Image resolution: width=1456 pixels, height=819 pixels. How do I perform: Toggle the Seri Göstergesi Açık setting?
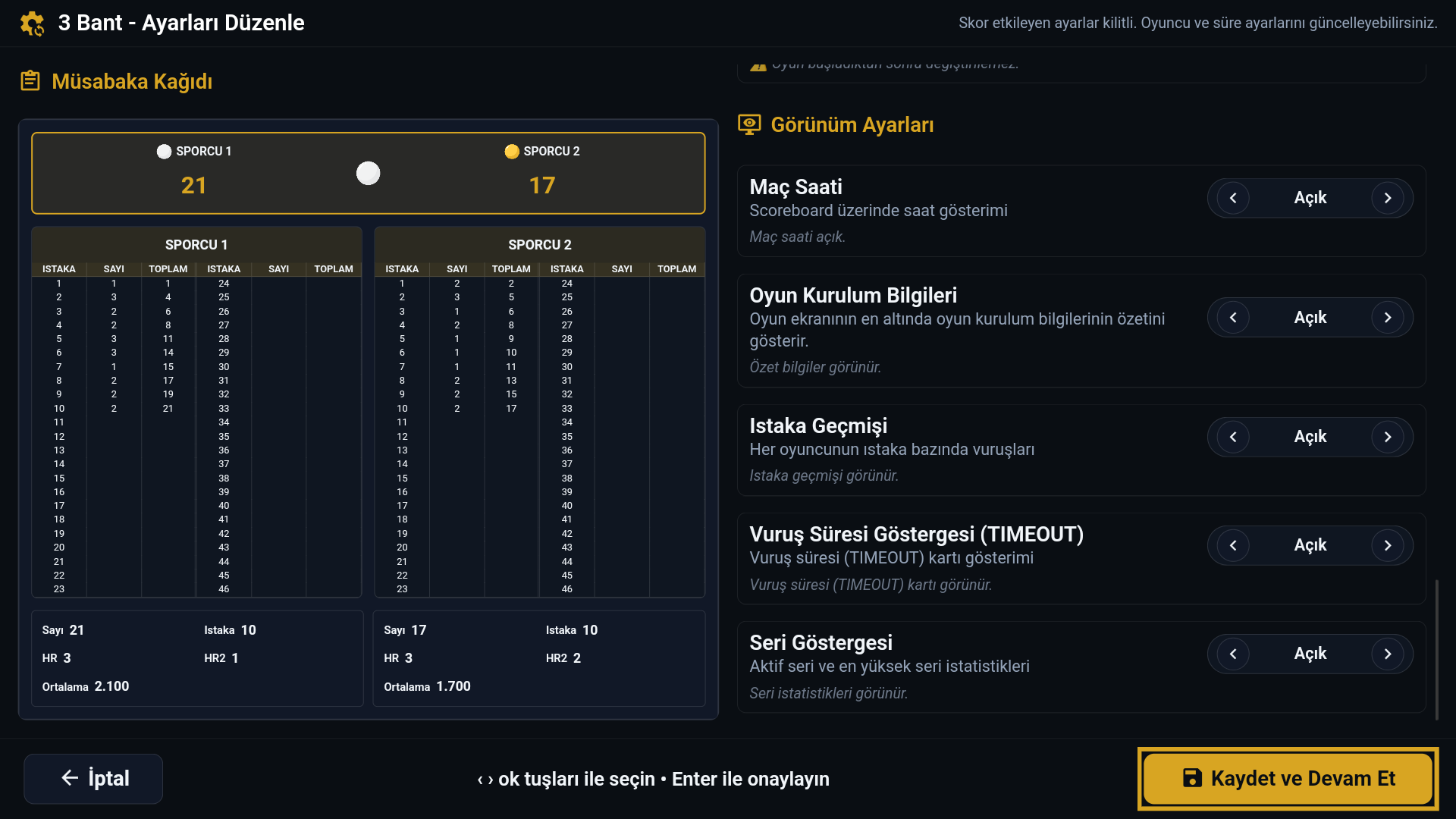(x=1310, y=653)
